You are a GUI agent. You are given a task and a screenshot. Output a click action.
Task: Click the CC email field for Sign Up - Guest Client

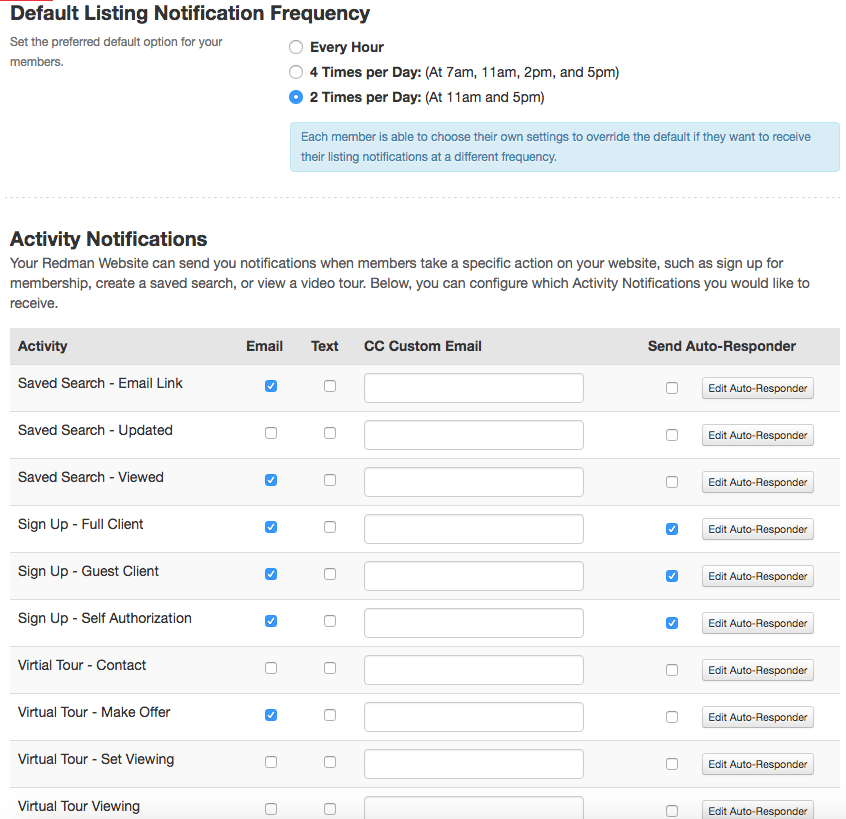473,575
